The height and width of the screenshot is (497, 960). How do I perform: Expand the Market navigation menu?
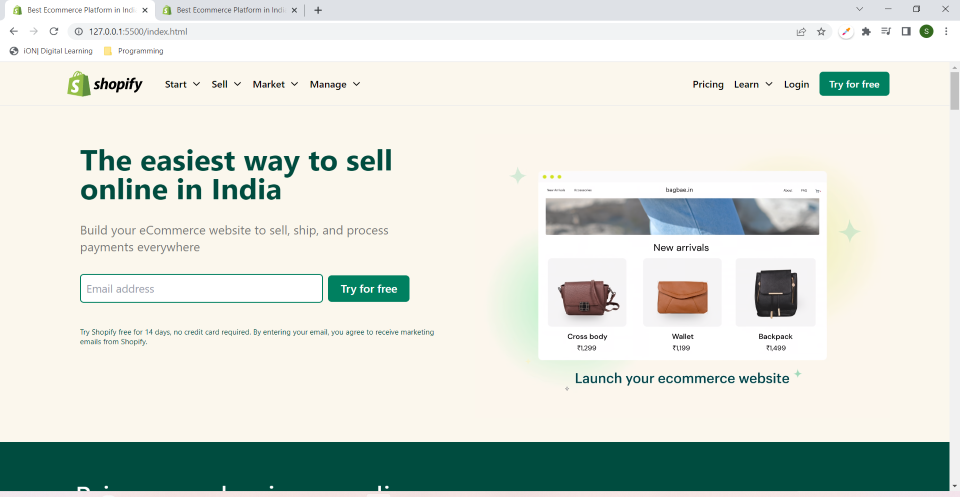point(276,84)
